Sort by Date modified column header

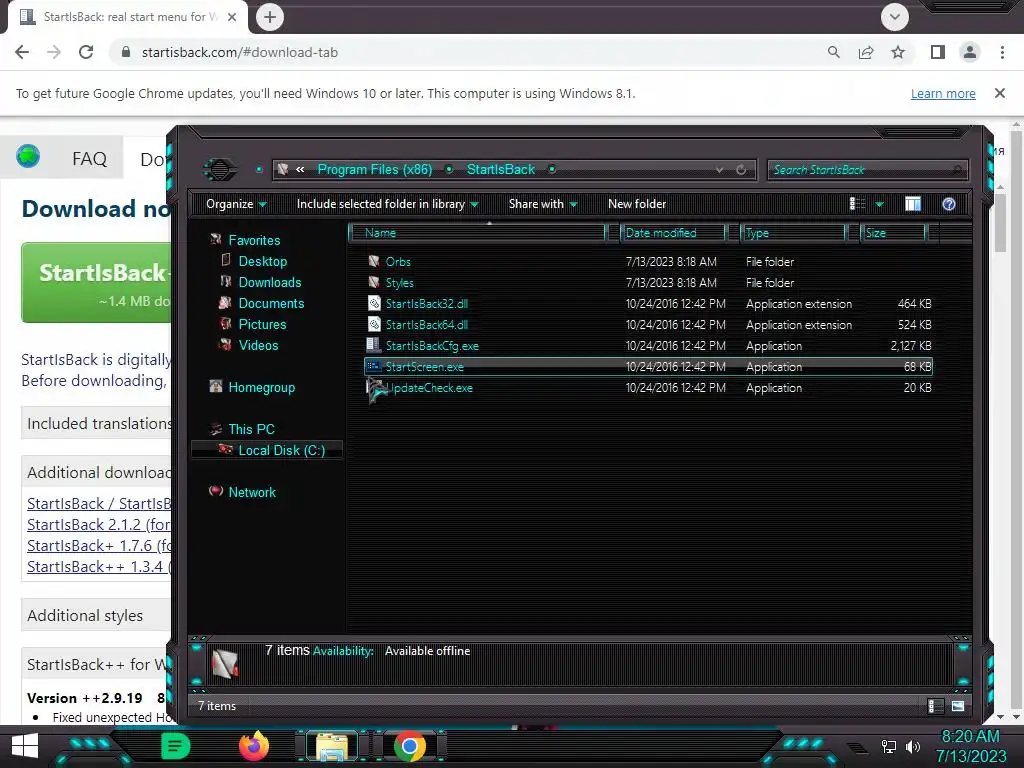[x=673, y=233]
